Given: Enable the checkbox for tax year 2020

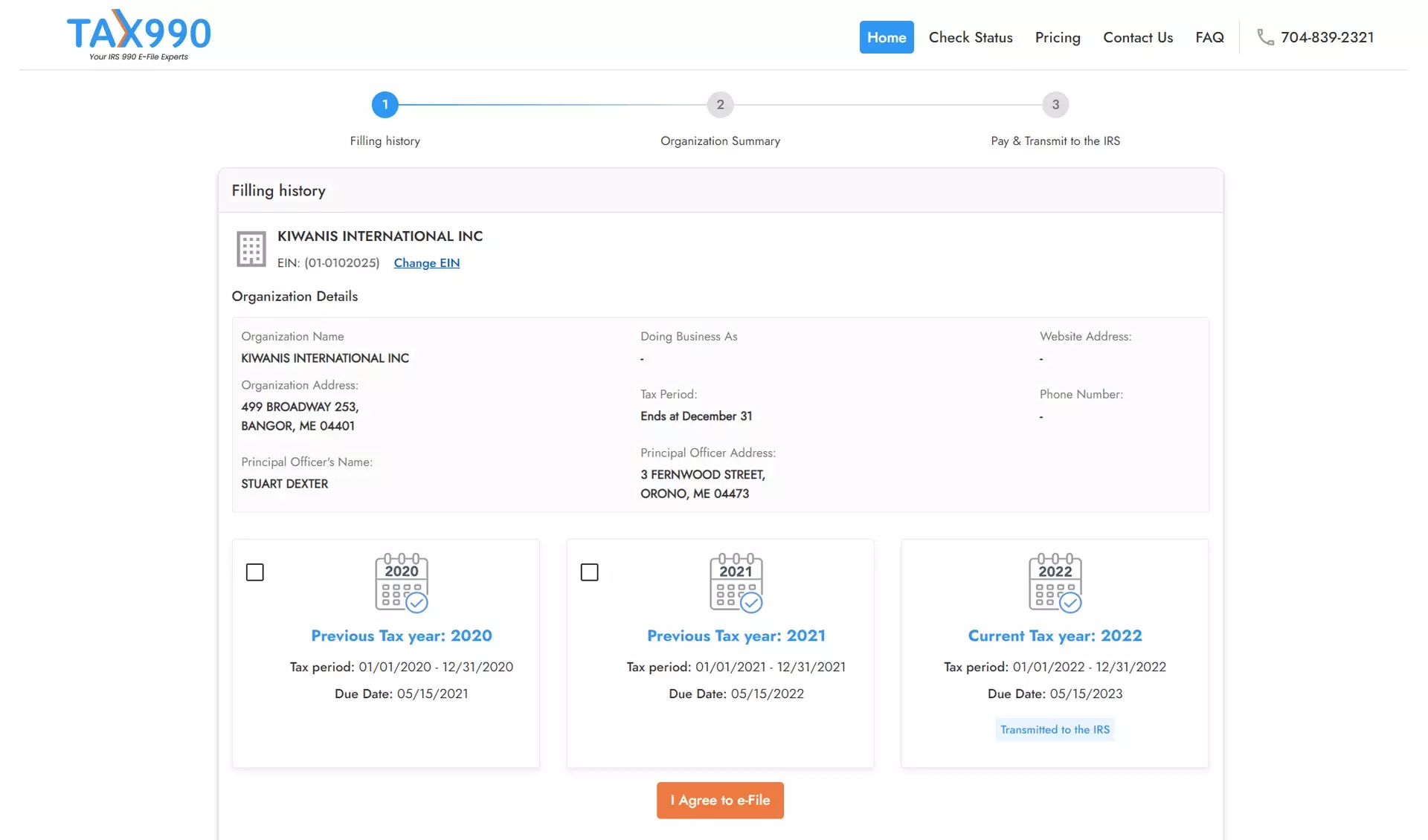Looking at the screenshot, I should coord(255,572).
